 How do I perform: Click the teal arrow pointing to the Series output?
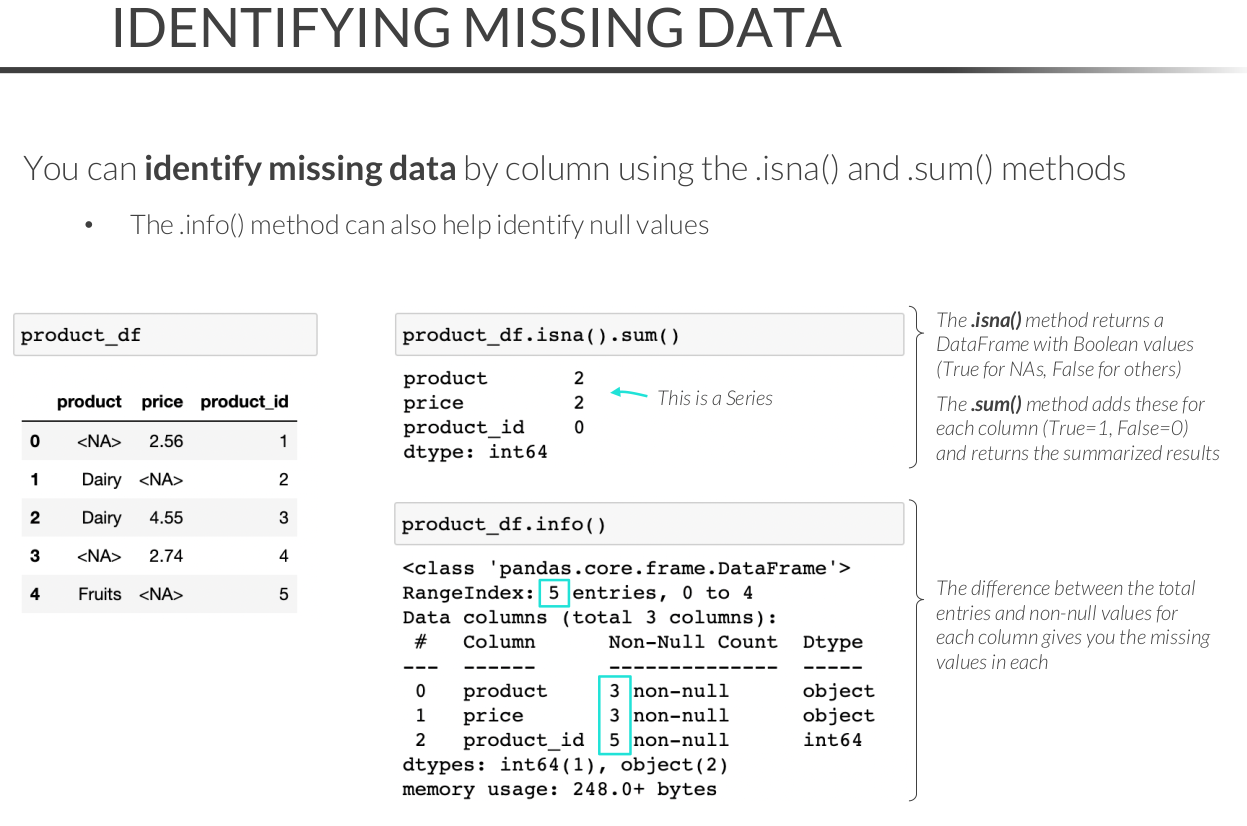point(629,393)
